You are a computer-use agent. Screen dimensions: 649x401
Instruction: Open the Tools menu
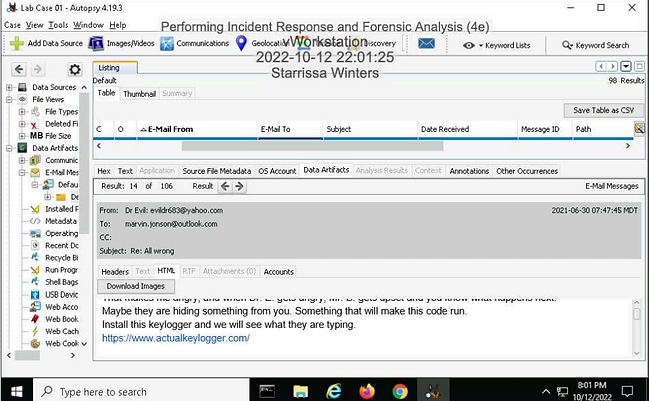tap(58, 25)
